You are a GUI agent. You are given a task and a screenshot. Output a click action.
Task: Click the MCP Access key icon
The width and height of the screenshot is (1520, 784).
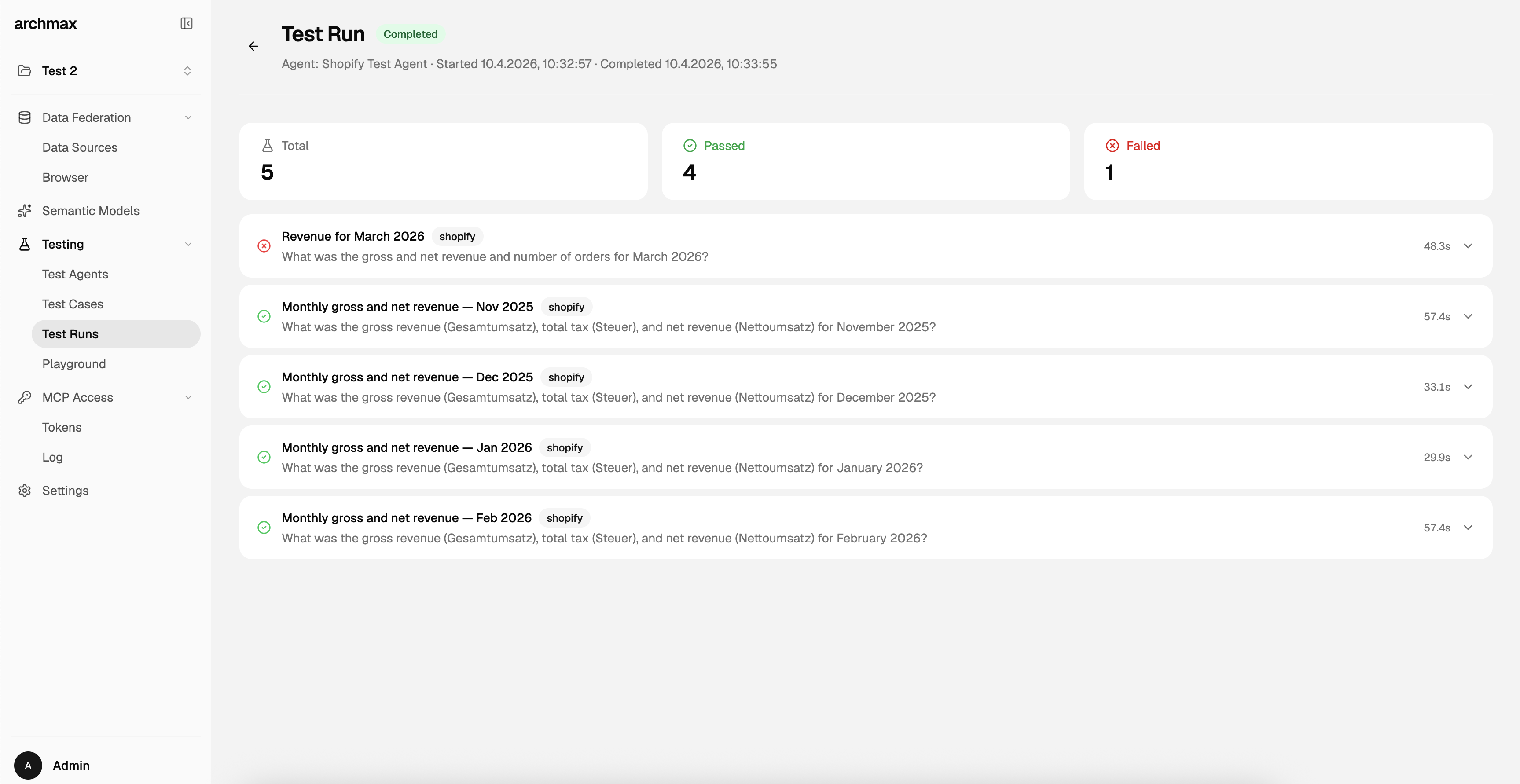pyautogui.click(x=24, y=397)
